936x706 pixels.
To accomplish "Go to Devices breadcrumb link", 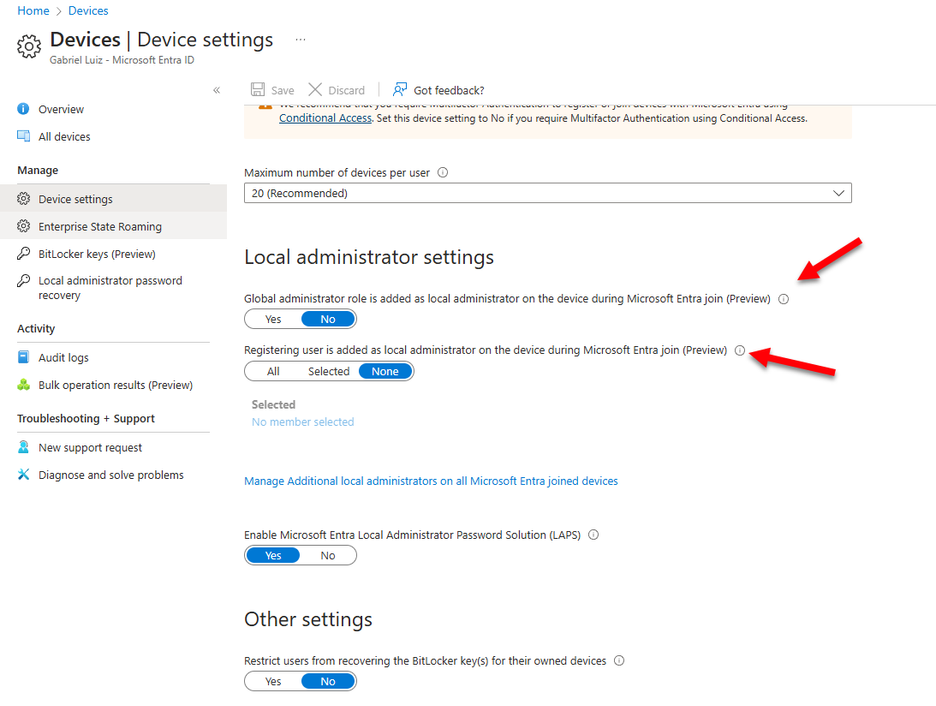I will tap(88, 11).
